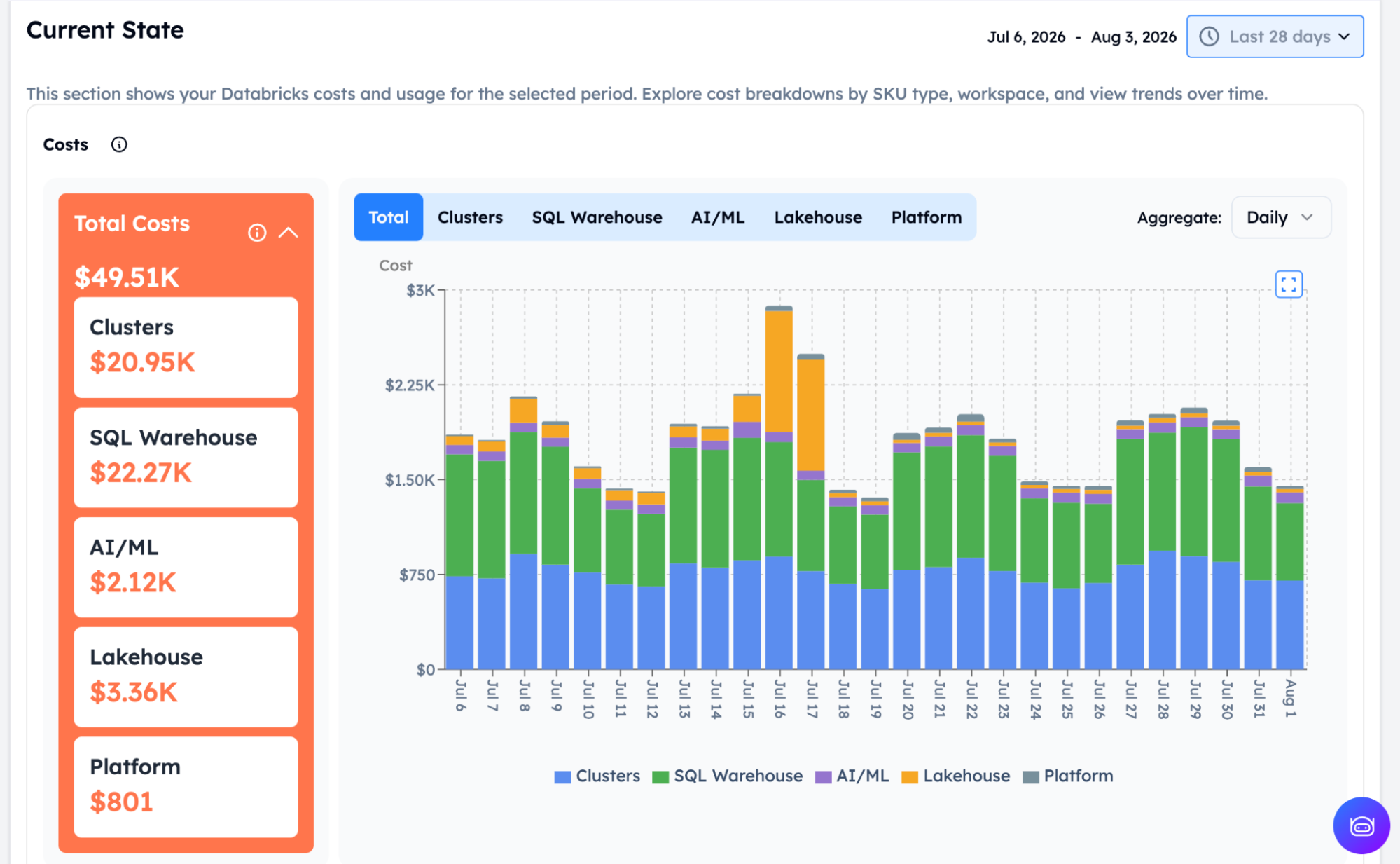This screenshot has height=864, width=1400.
Task: Switch to the Clusters tab
Action: coord(470,217)
